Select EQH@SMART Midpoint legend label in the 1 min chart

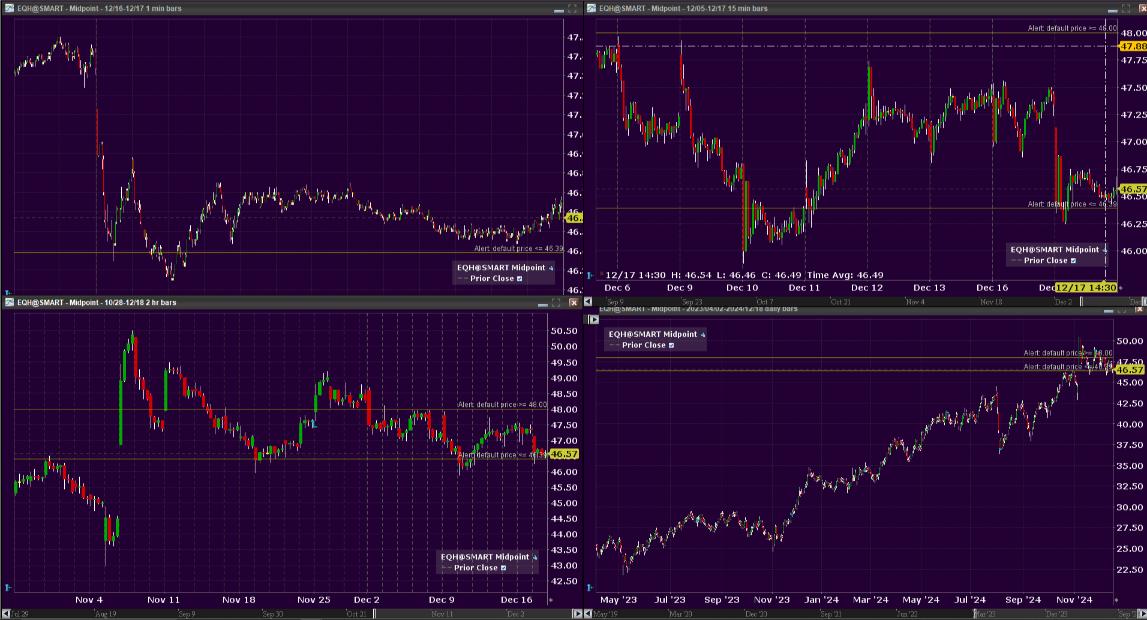[501, 268]
